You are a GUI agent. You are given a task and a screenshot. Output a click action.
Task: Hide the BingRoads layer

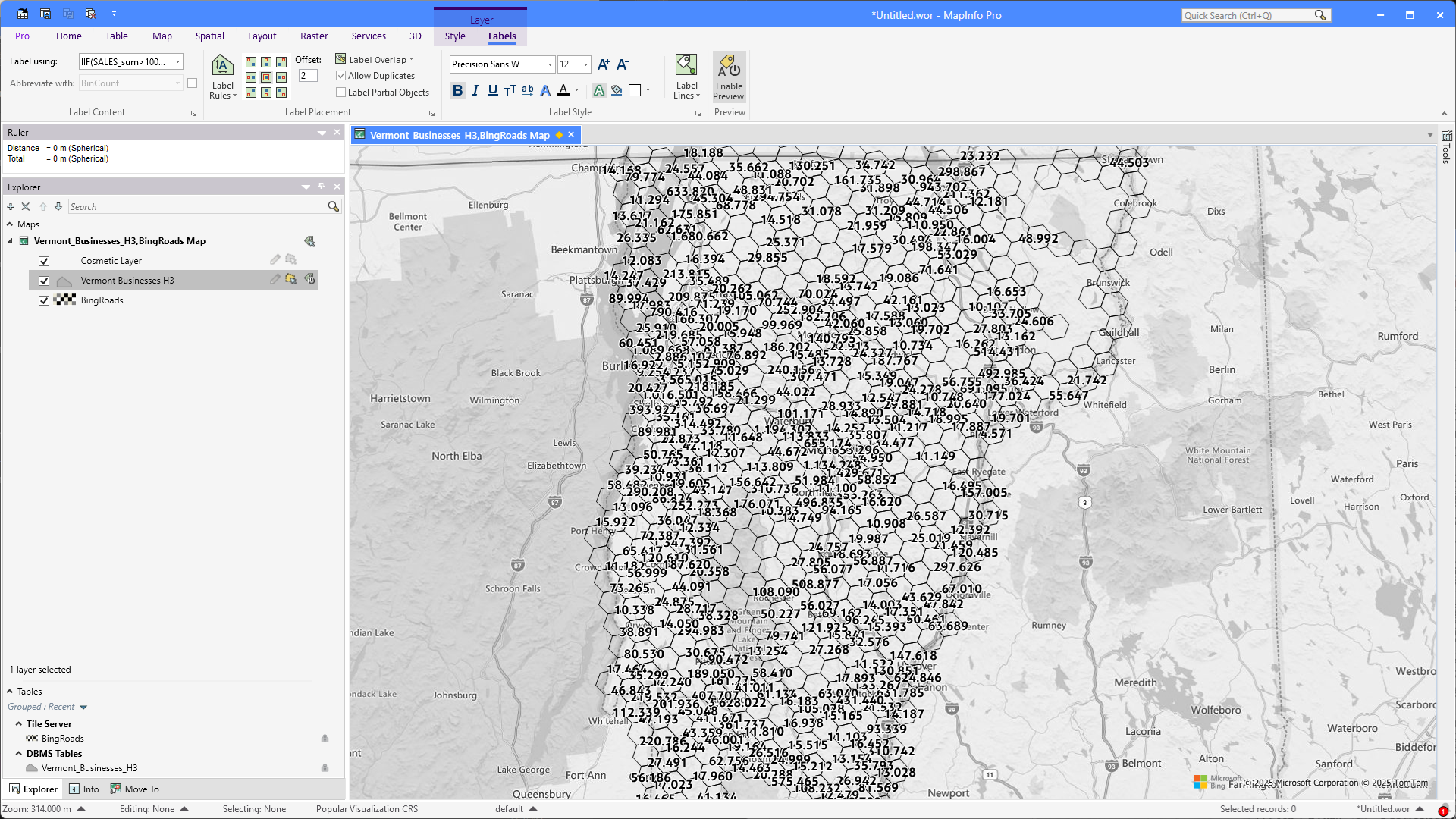pyautogui.click(x=44, y=300)
